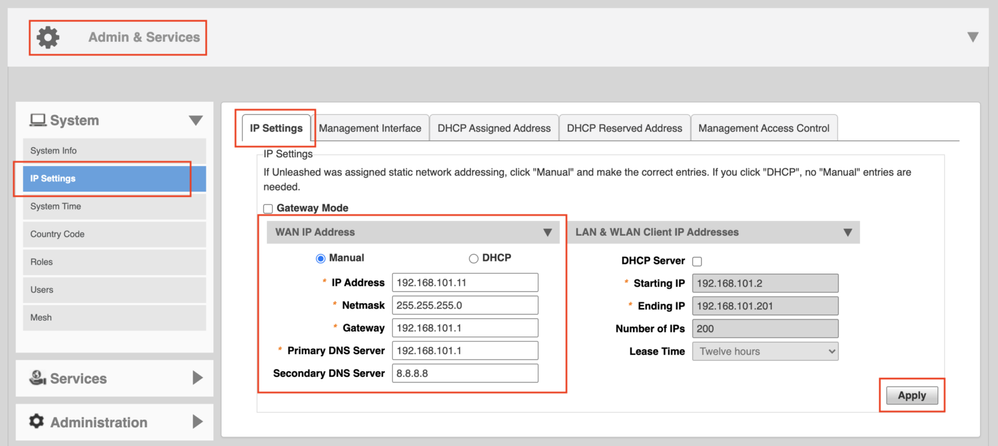This screenshot has height=446, width=998.
Task: Select the Manual radio button
Action: [x=321, y=258]
